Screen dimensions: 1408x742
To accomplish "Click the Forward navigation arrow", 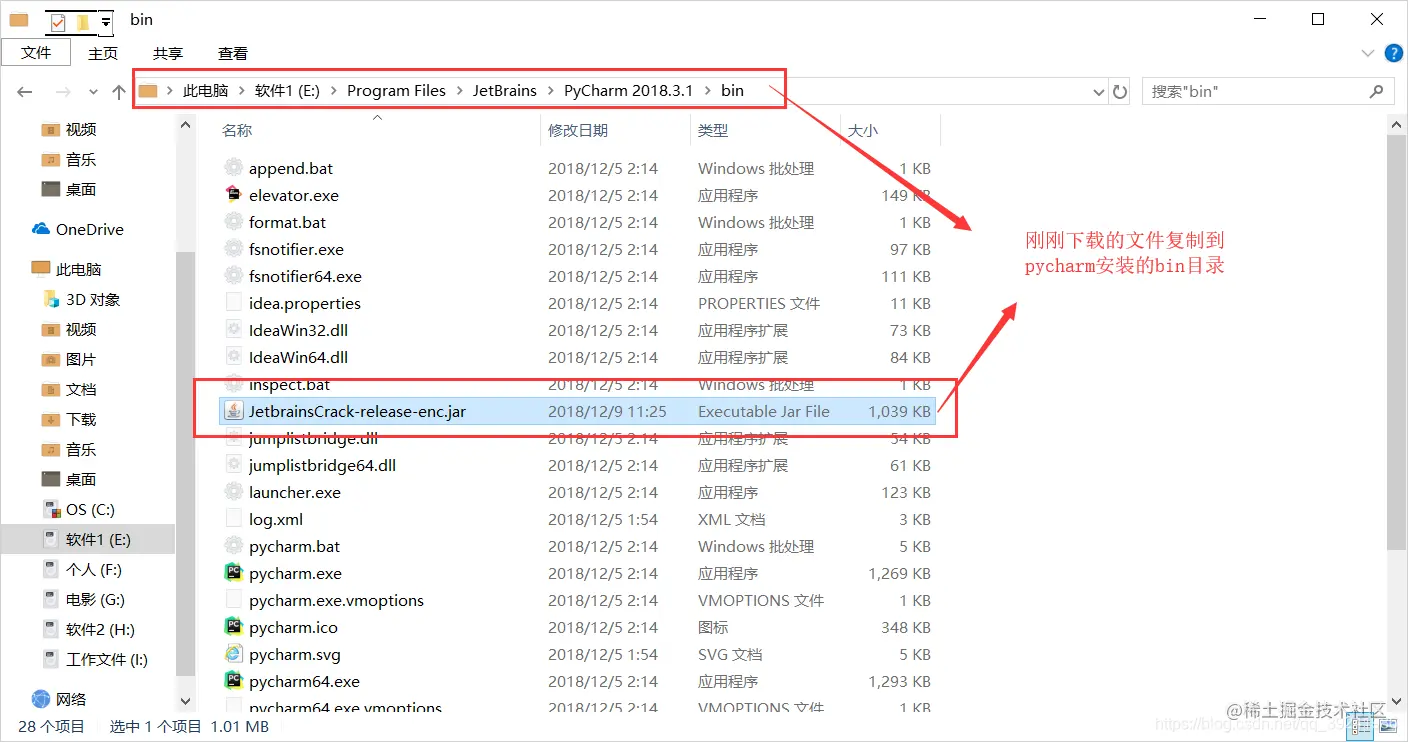I will pyautogui.click(x=62, y=91).
